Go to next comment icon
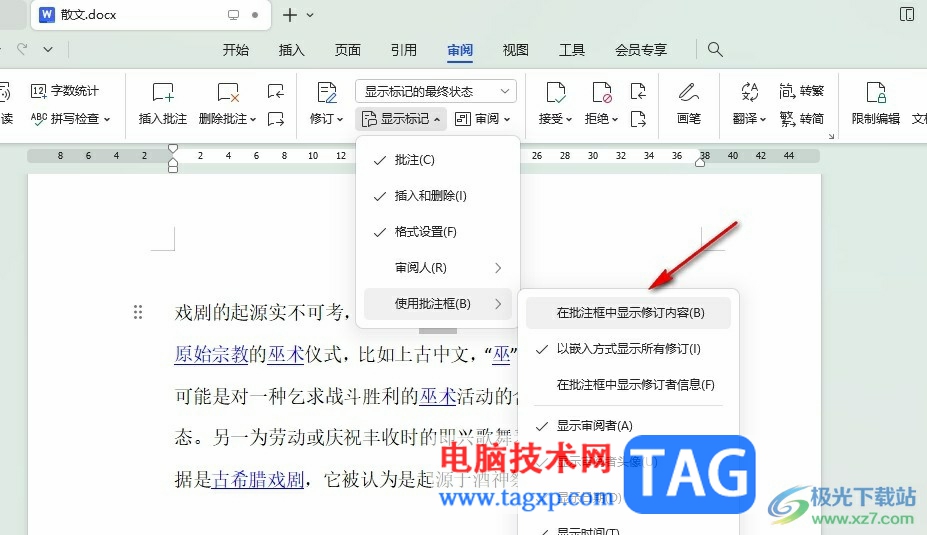Image resolution: width=927 pixels, height=535 pixels. 275,119
